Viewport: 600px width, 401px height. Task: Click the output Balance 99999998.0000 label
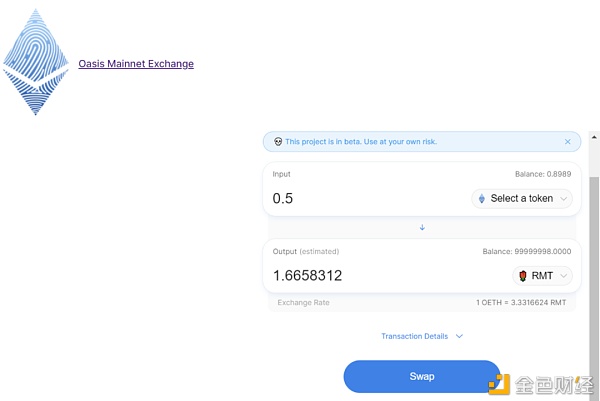click(x=527, y=251)
